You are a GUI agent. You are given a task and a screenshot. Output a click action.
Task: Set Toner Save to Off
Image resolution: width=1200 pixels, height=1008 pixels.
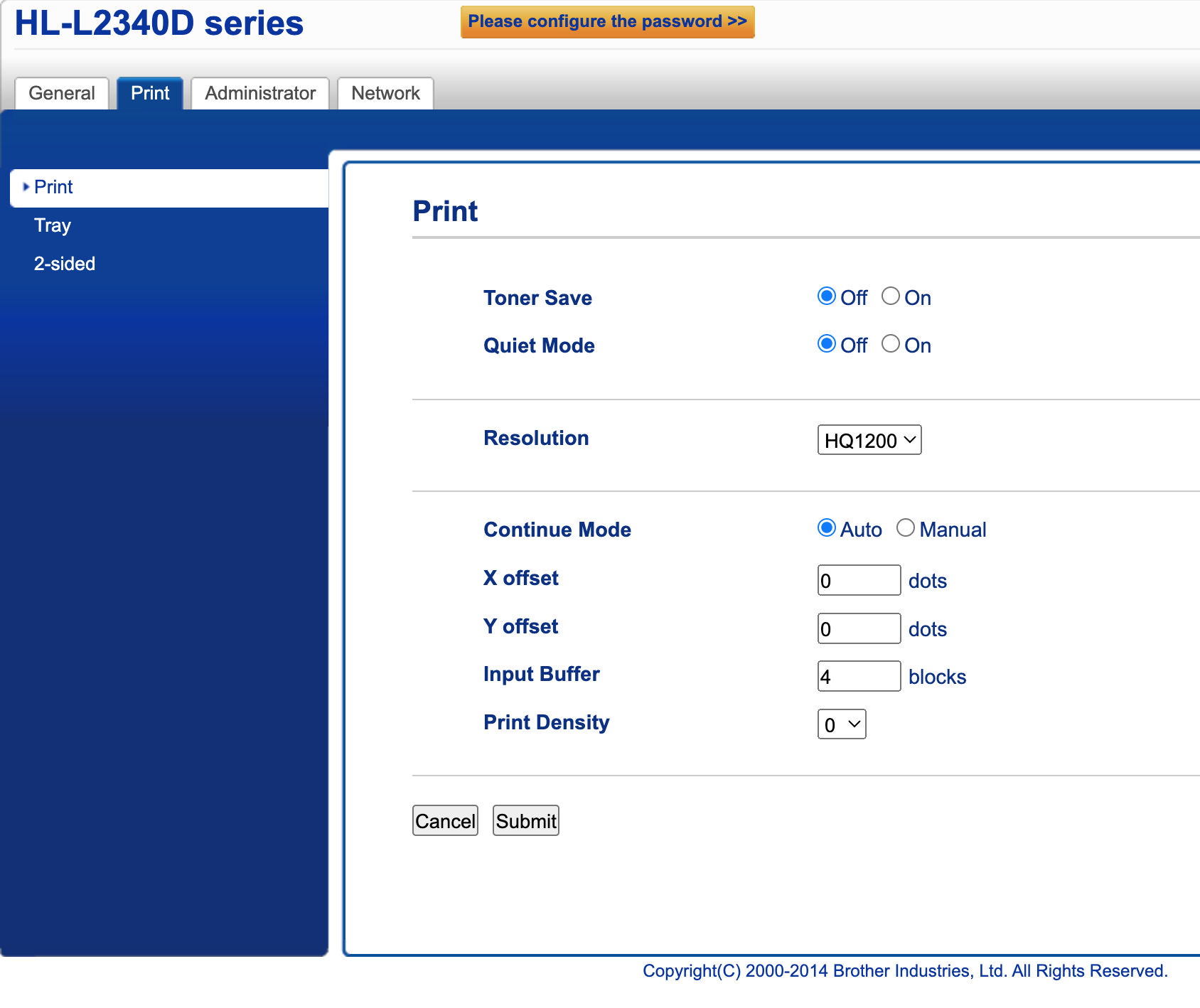click(x=826, y=296)
